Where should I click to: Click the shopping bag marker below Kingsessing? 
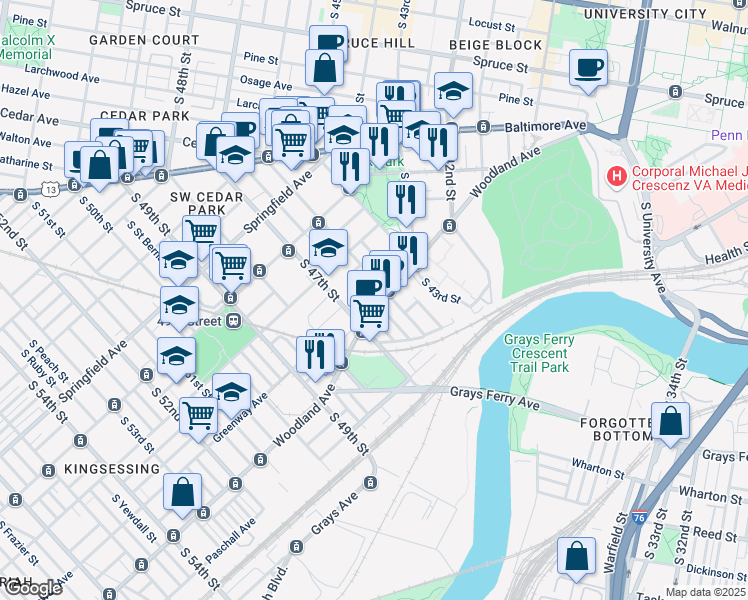(x=182, y=493)
